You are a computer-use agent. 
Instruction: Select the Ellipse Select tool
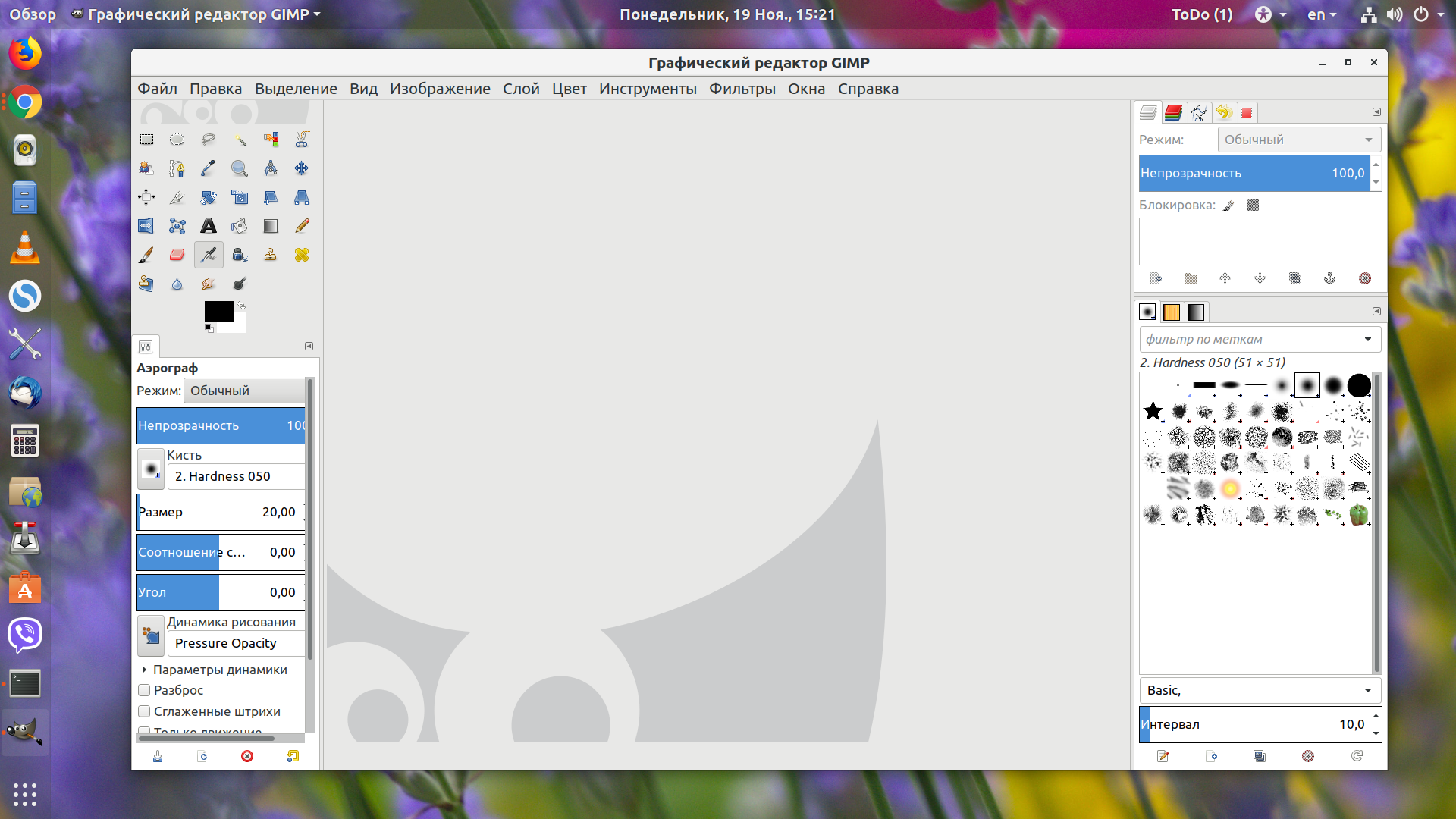tap(177, 140)
